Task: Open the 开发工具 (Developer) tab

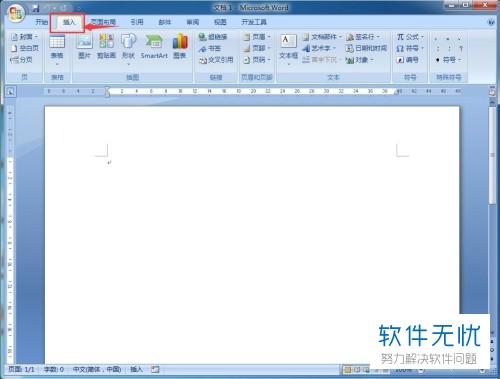Action: point(254,22)
